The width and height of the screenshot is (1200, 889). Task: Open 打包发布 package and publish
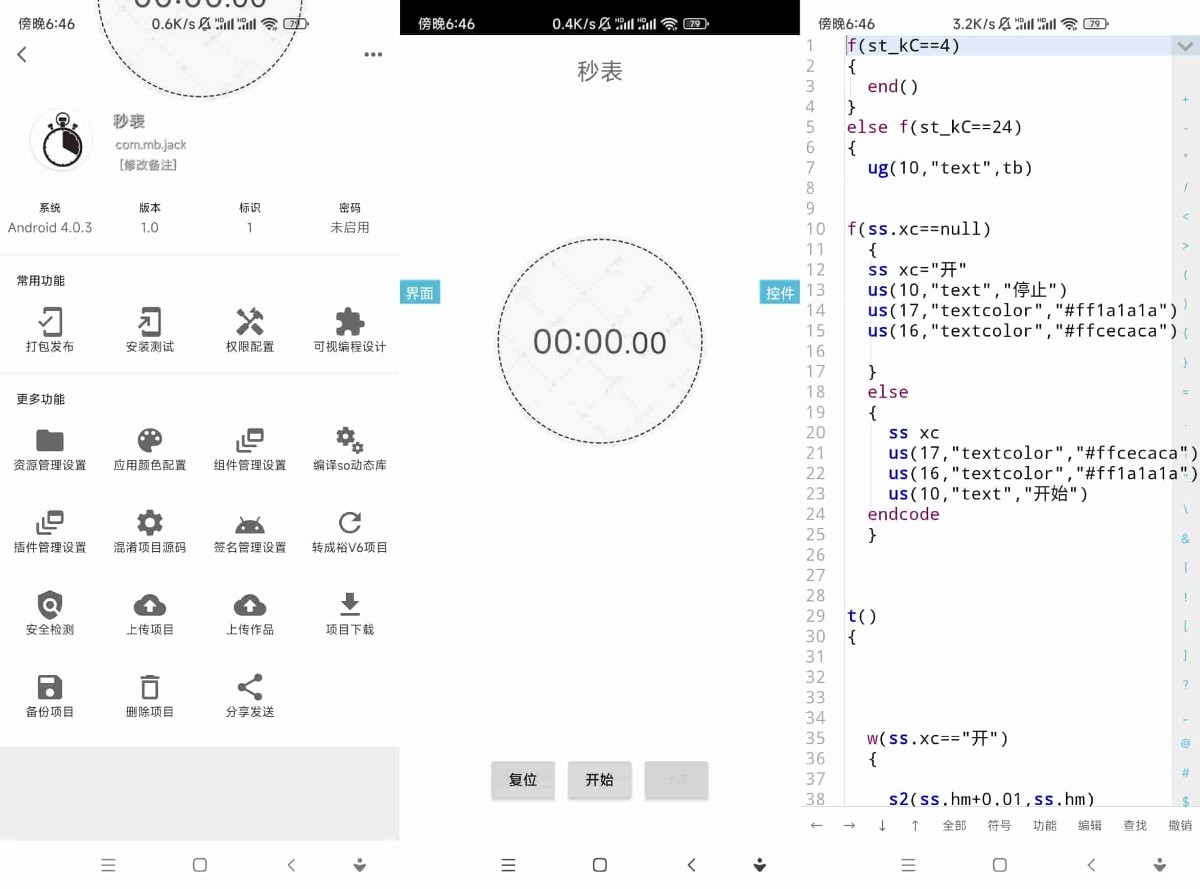50,331
